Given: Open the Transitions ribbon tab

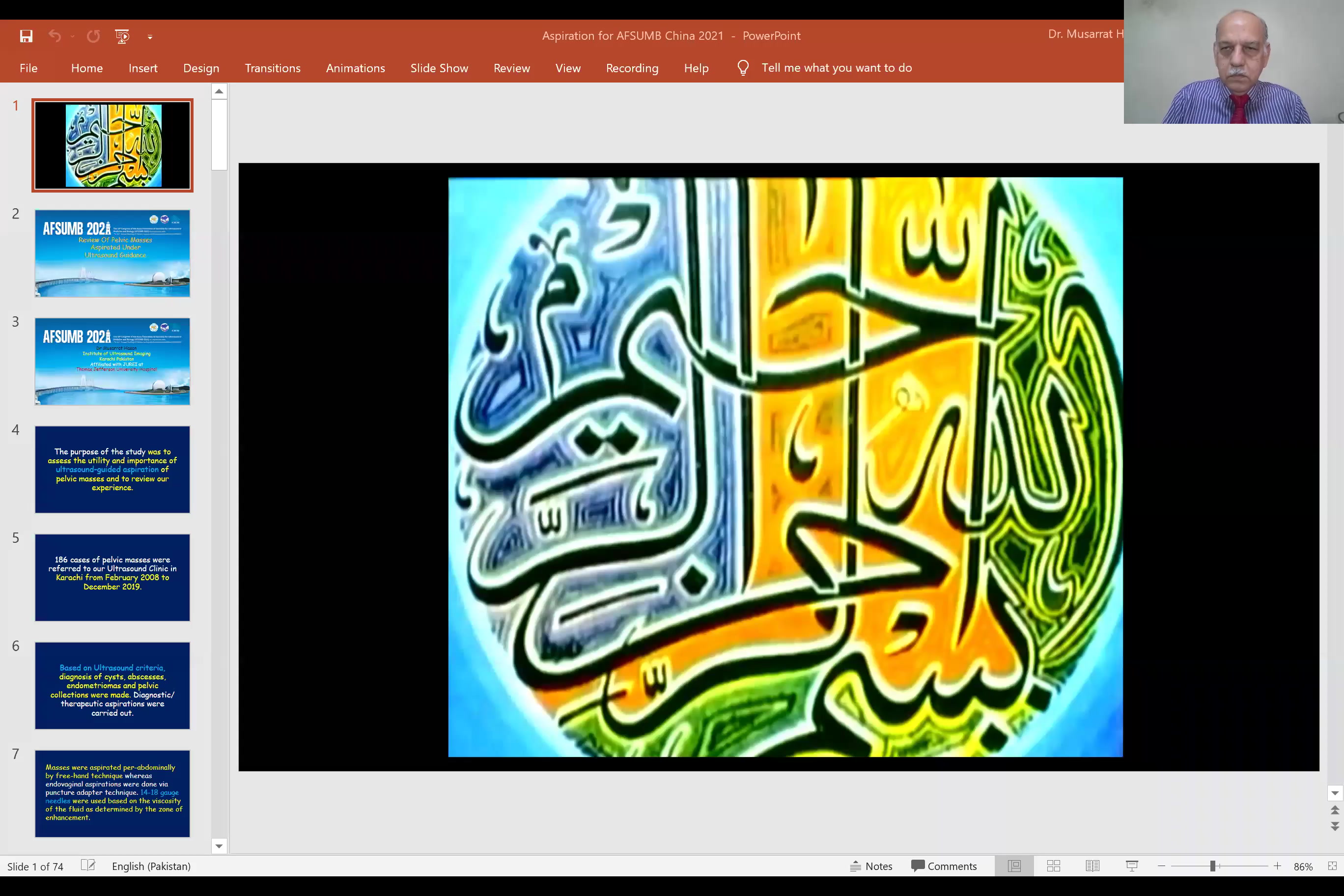Looking at the screenshot, I should click(x=273, y=68).
